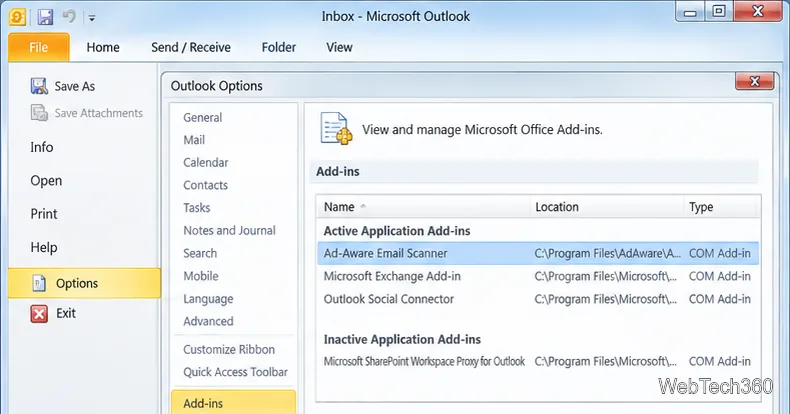Click the Add-ins document icon in header
The height and width of the screenshot is (414, 790).
click(x=335, y=129)
